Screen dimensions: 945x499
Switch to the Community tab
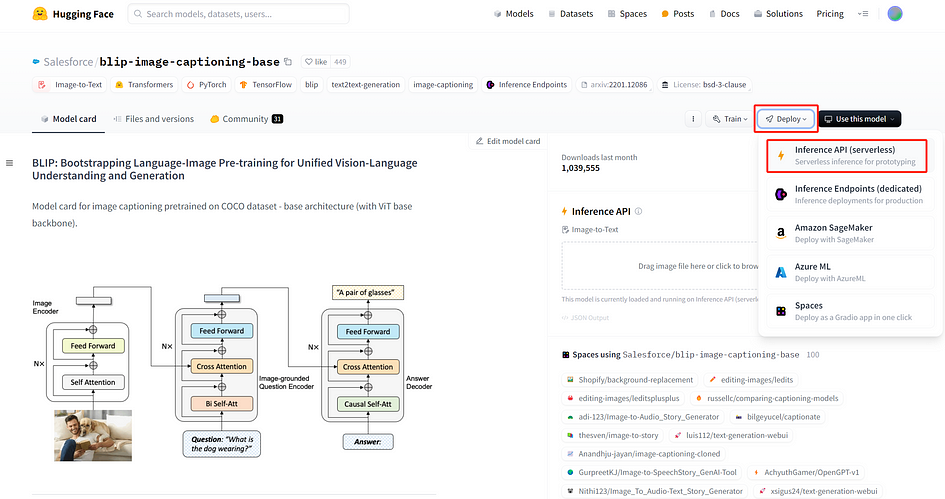pyautogui.click(x=246, y=119)
